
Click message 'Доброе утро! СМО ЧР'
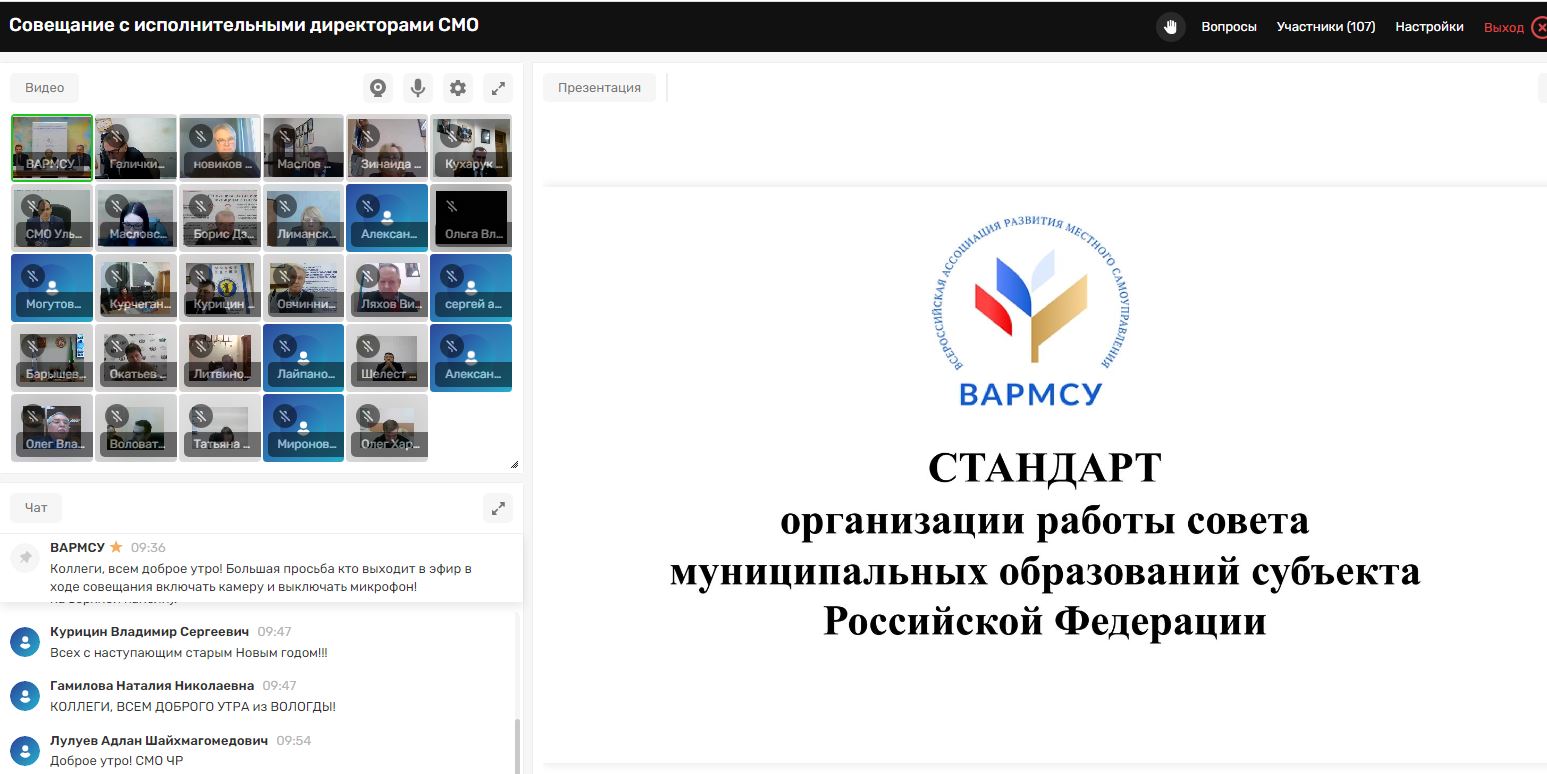(x=116, y=761)
